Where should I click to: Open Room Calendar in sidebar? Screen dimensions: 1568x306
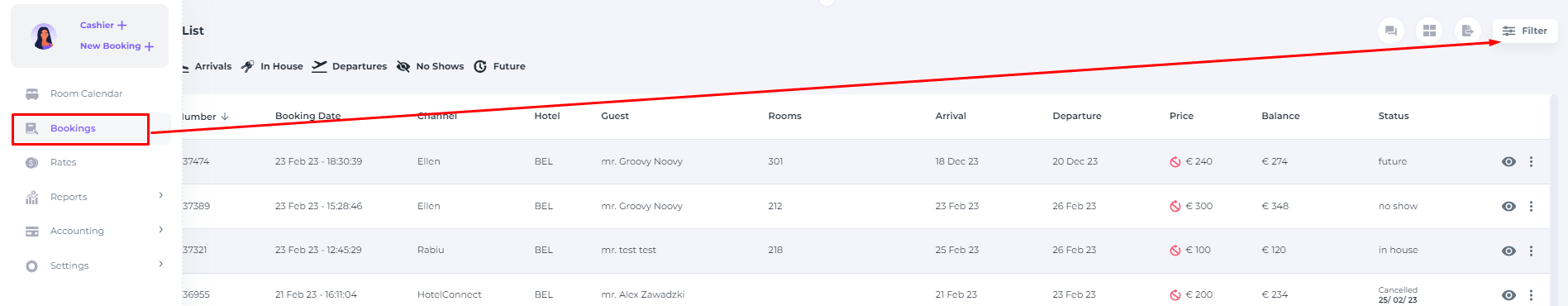click(x=86, y=93)
